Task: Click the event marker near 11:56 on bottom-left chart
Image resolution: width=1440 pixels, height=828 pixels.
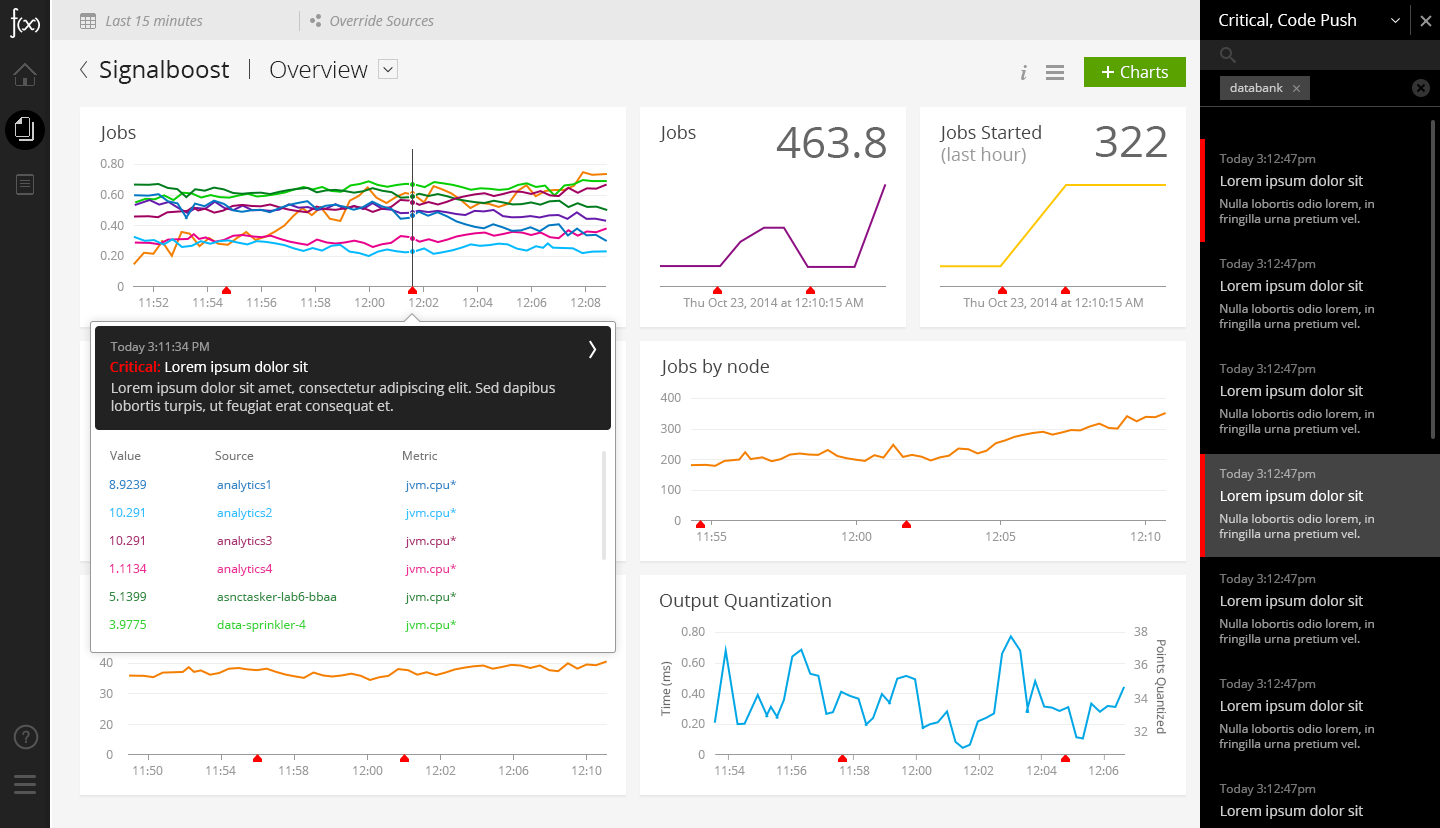Action: tap(257, 758)
